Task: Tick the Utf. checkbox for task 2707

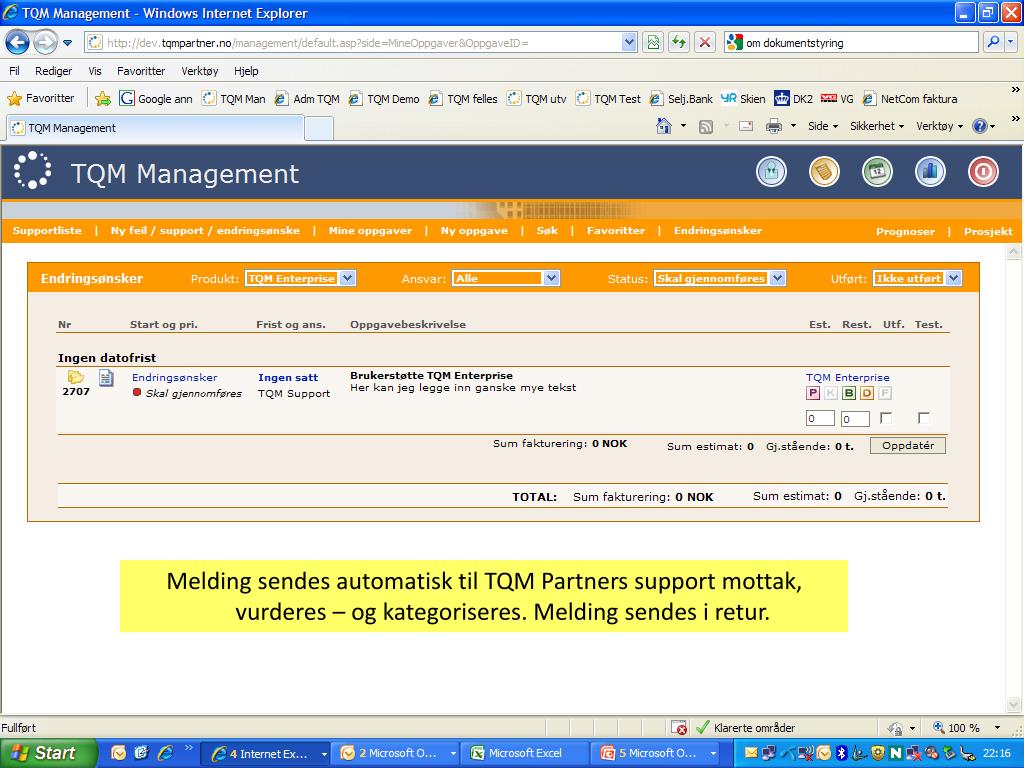Action: [x=886, y=418]
